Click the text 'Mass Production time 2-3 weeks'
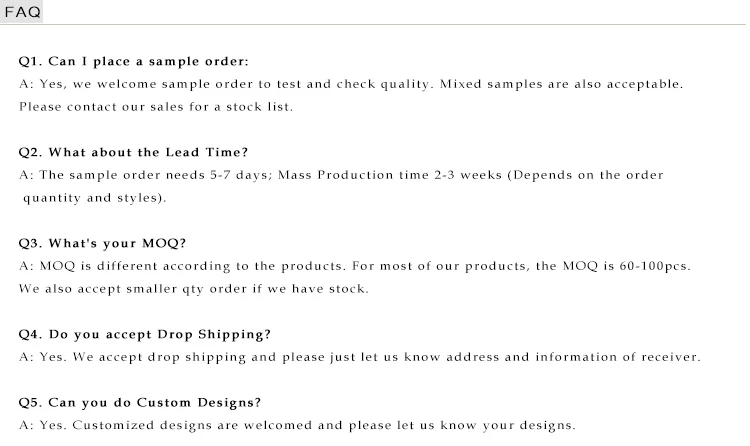The image size is (750, 446). 385,175
